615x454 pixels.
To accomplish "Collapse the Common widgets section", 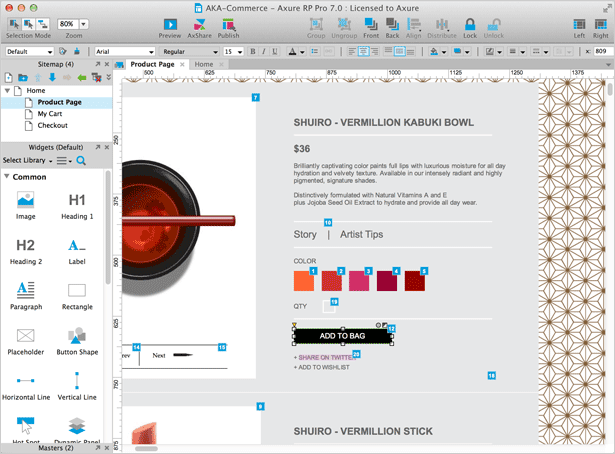I will click(x=6, y=176).
